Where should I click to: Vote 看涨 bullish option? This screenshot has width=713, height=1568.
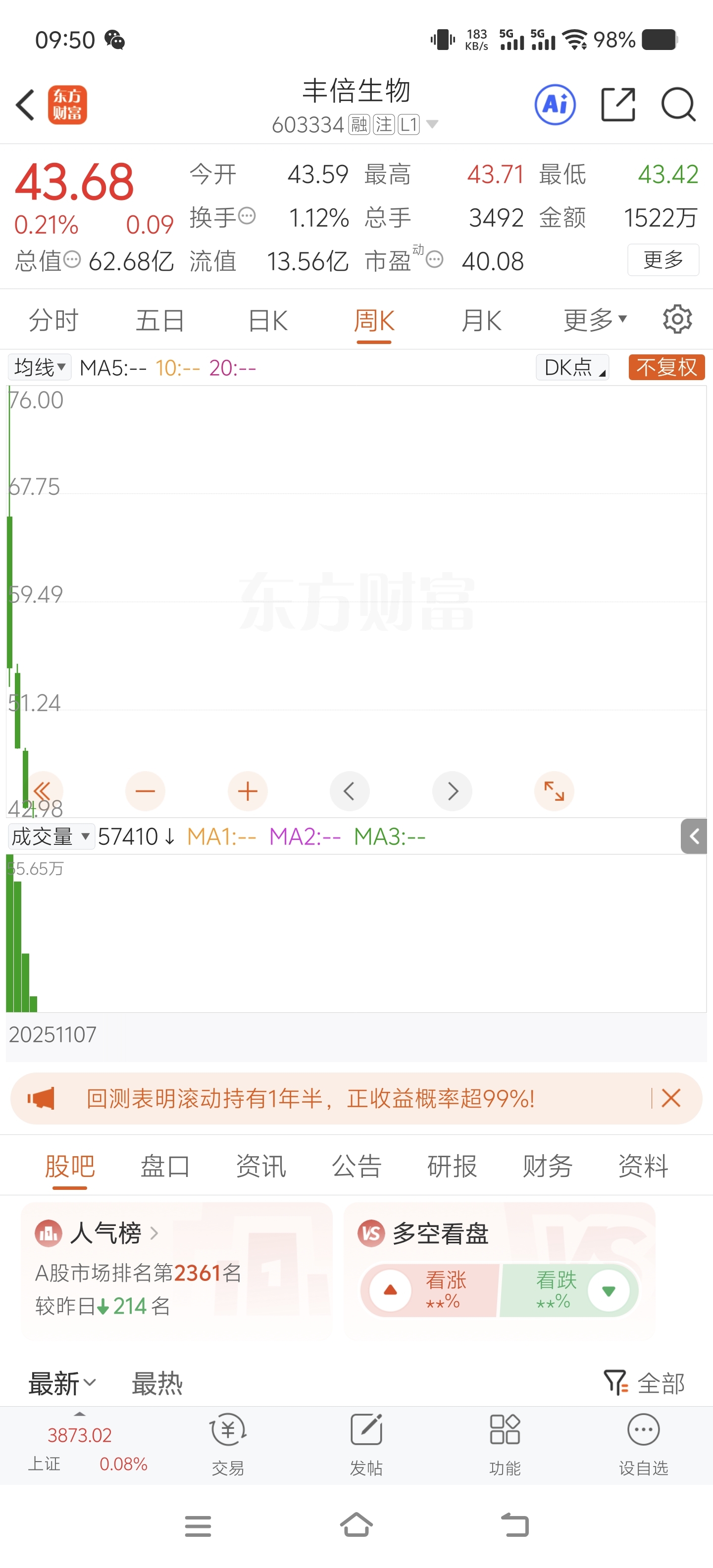click(x=430, y=1290)
